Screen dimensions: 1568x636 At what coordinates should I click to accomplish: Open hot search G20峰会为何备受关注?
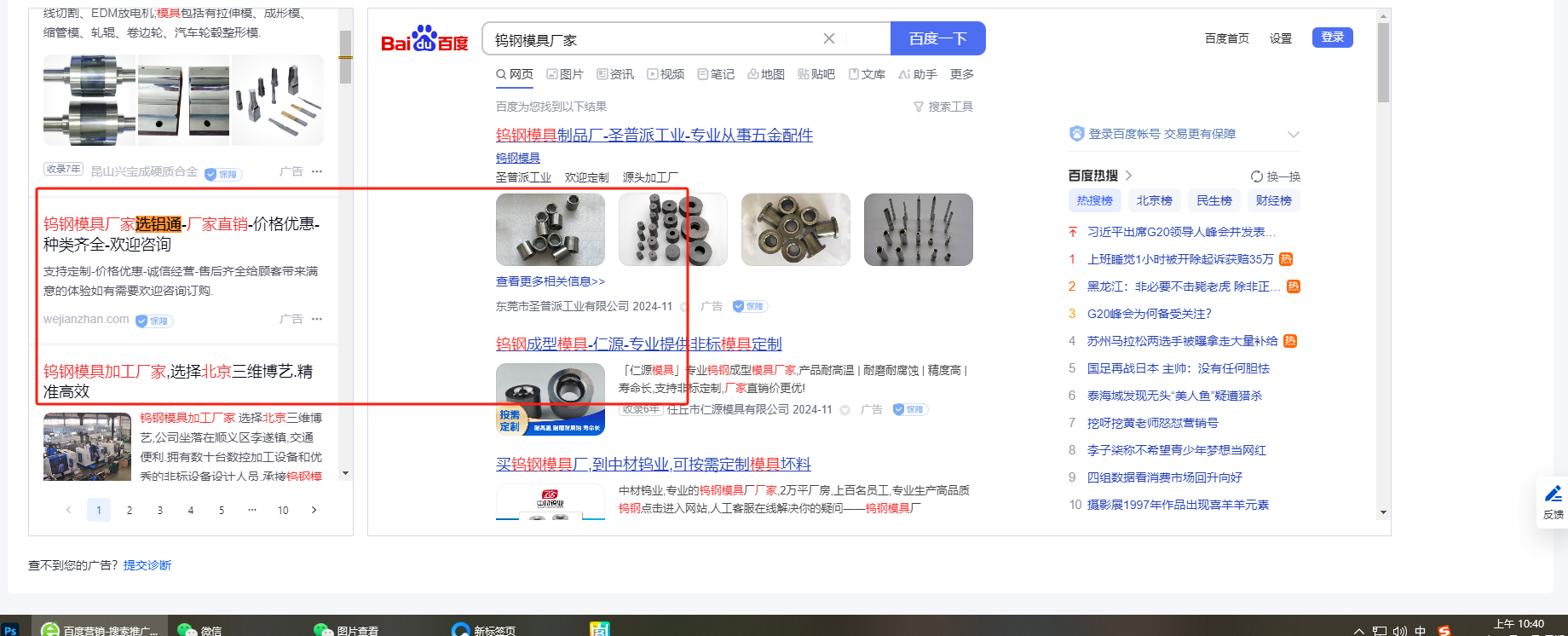(x=1150, y=314)
